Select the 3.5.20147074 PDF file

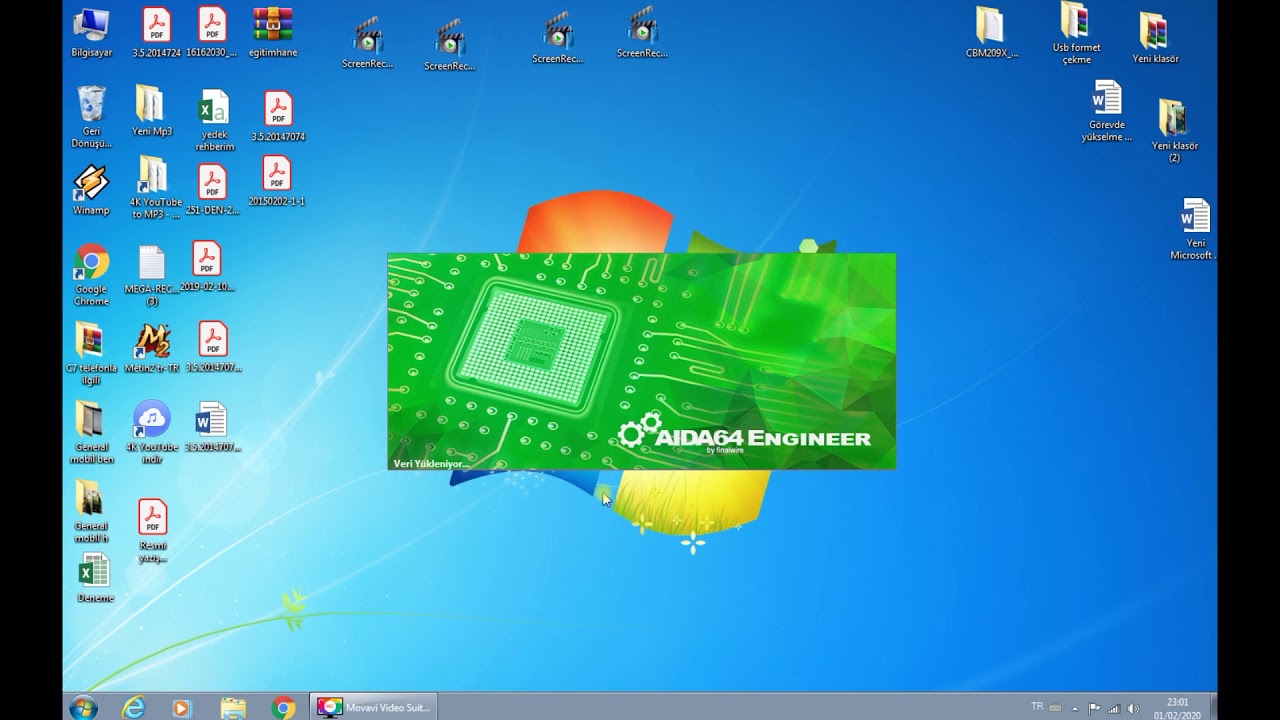pyautogui.click(x=278, y=117)
